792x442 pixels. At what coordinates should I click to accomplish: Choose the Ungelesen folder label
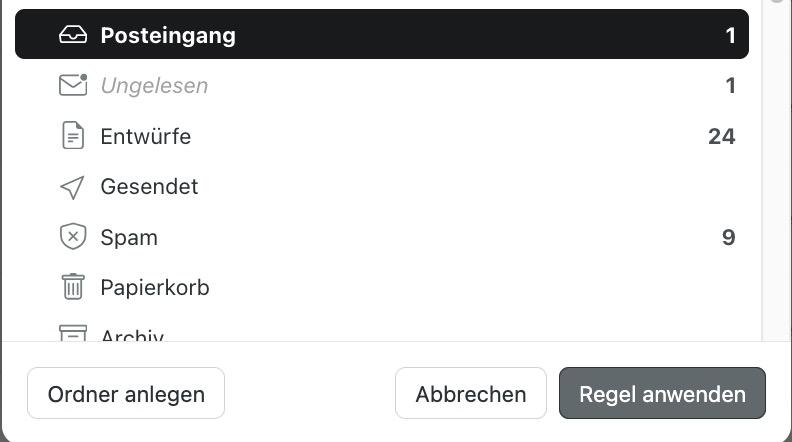click(x=154, y=86)
